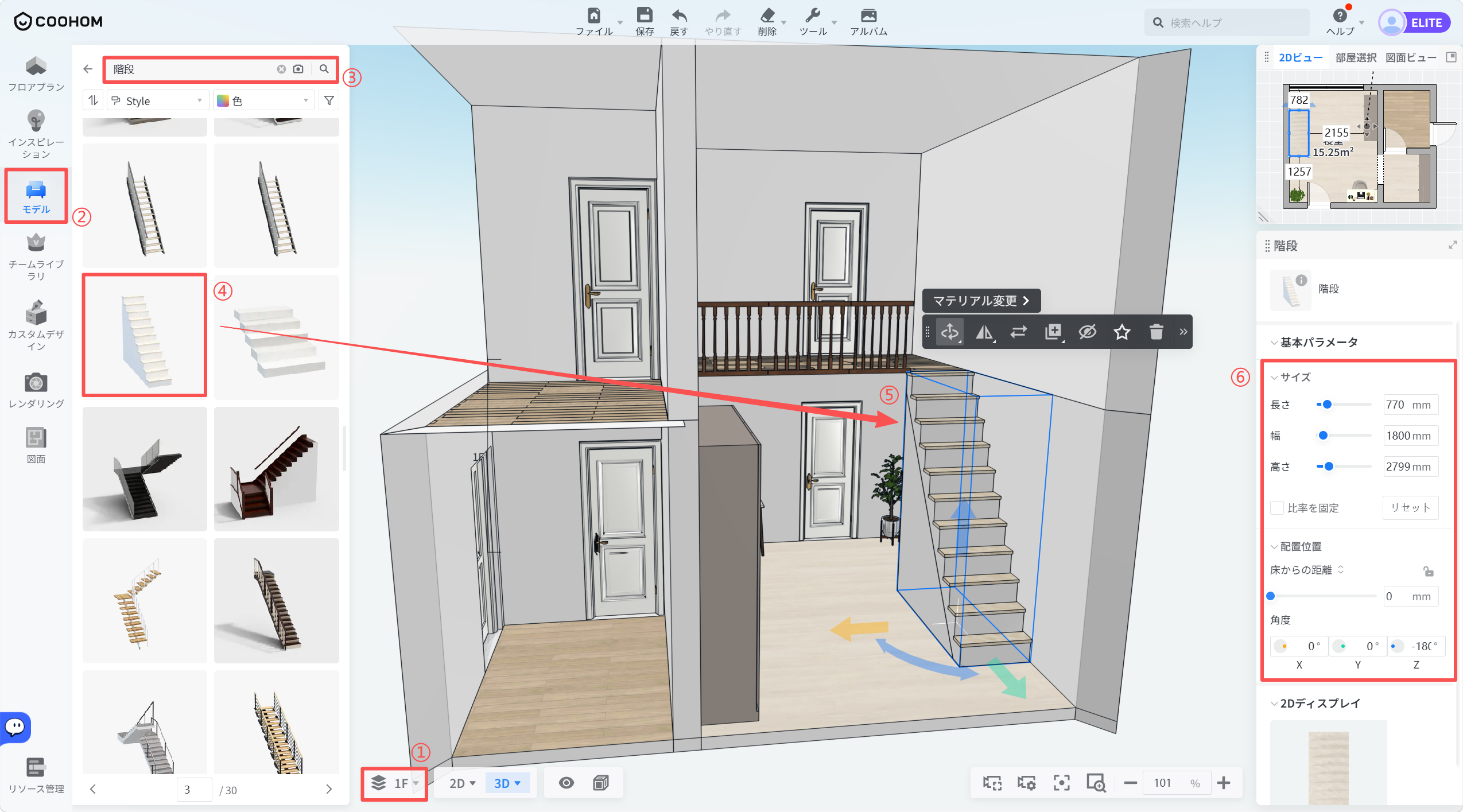Adjust the 長さ length slider
The height and width of the screenshot is (812, 1463).
(x=1344, y=405)
